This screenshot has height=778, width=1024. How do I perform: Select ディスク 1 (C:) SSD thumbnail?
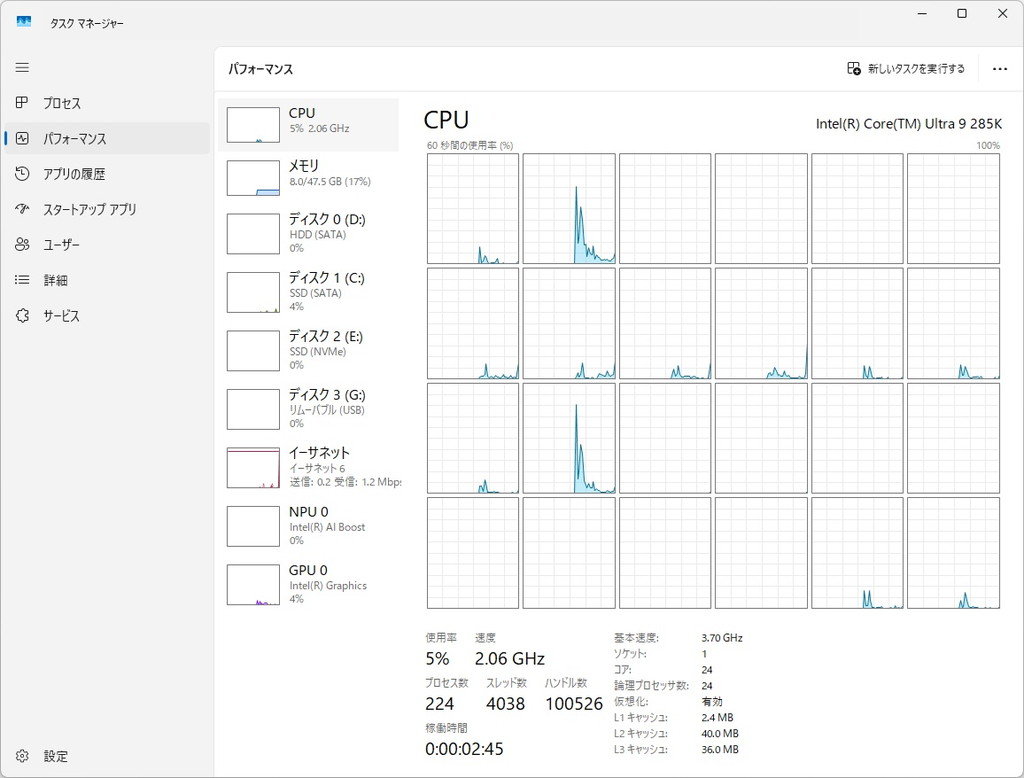[x=253, y=292]
